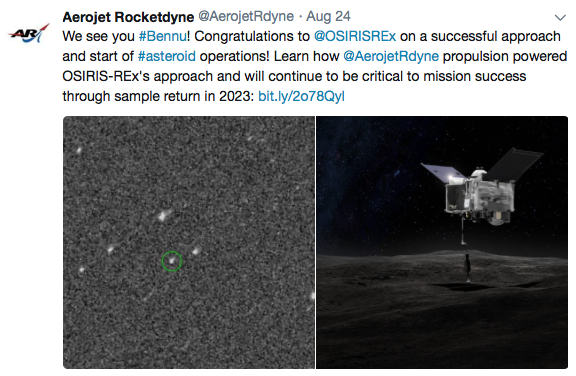Open the Aug 24 tweet timestamp
This screenshot has width=576, height=376.
coord(328,17)
